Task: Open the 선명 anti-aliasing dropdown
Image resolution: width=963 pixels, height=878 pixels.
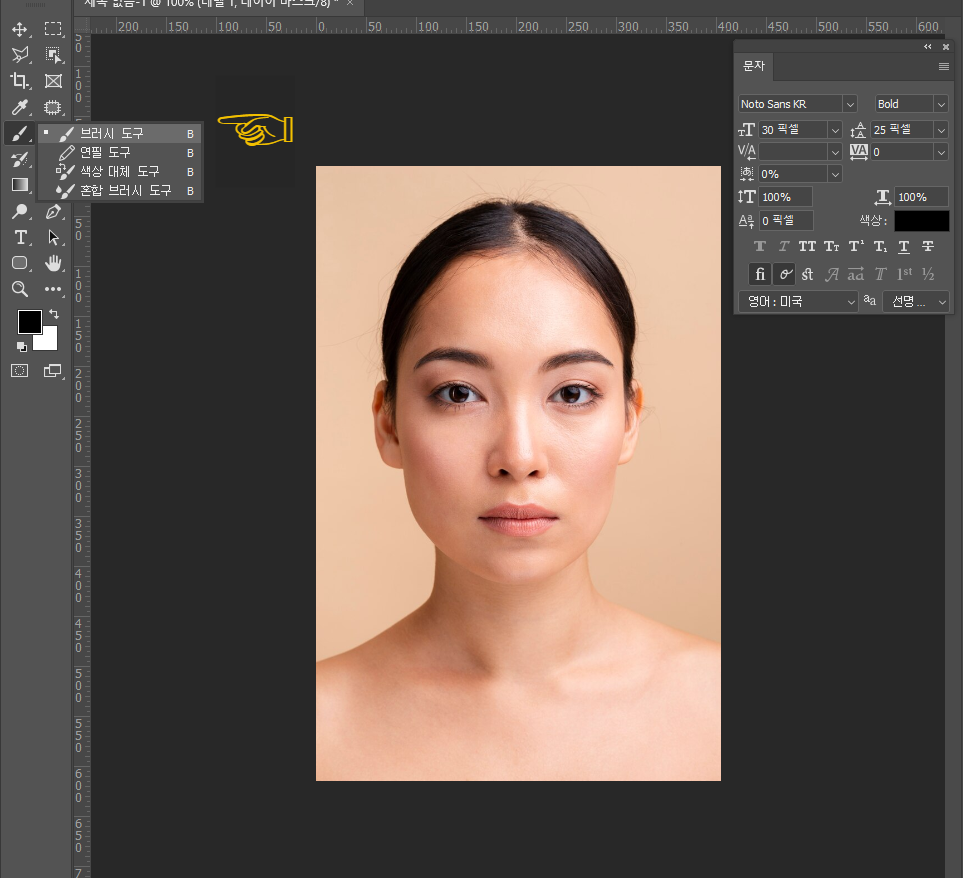Action: 916,301
